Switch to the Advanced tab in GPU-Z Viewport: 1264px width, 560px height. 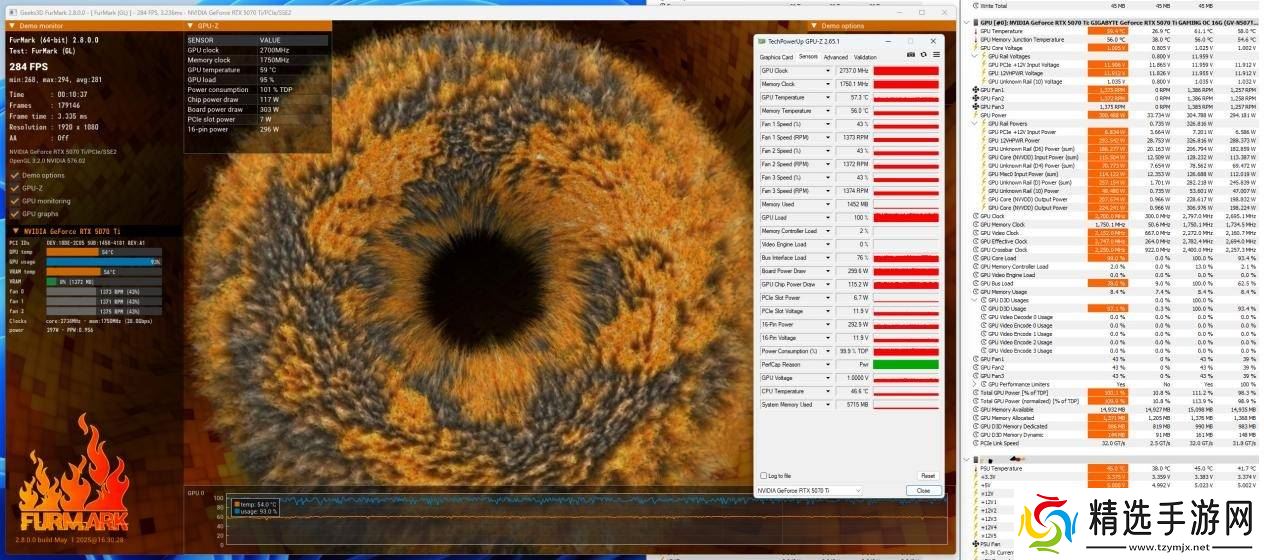(835, 57)
